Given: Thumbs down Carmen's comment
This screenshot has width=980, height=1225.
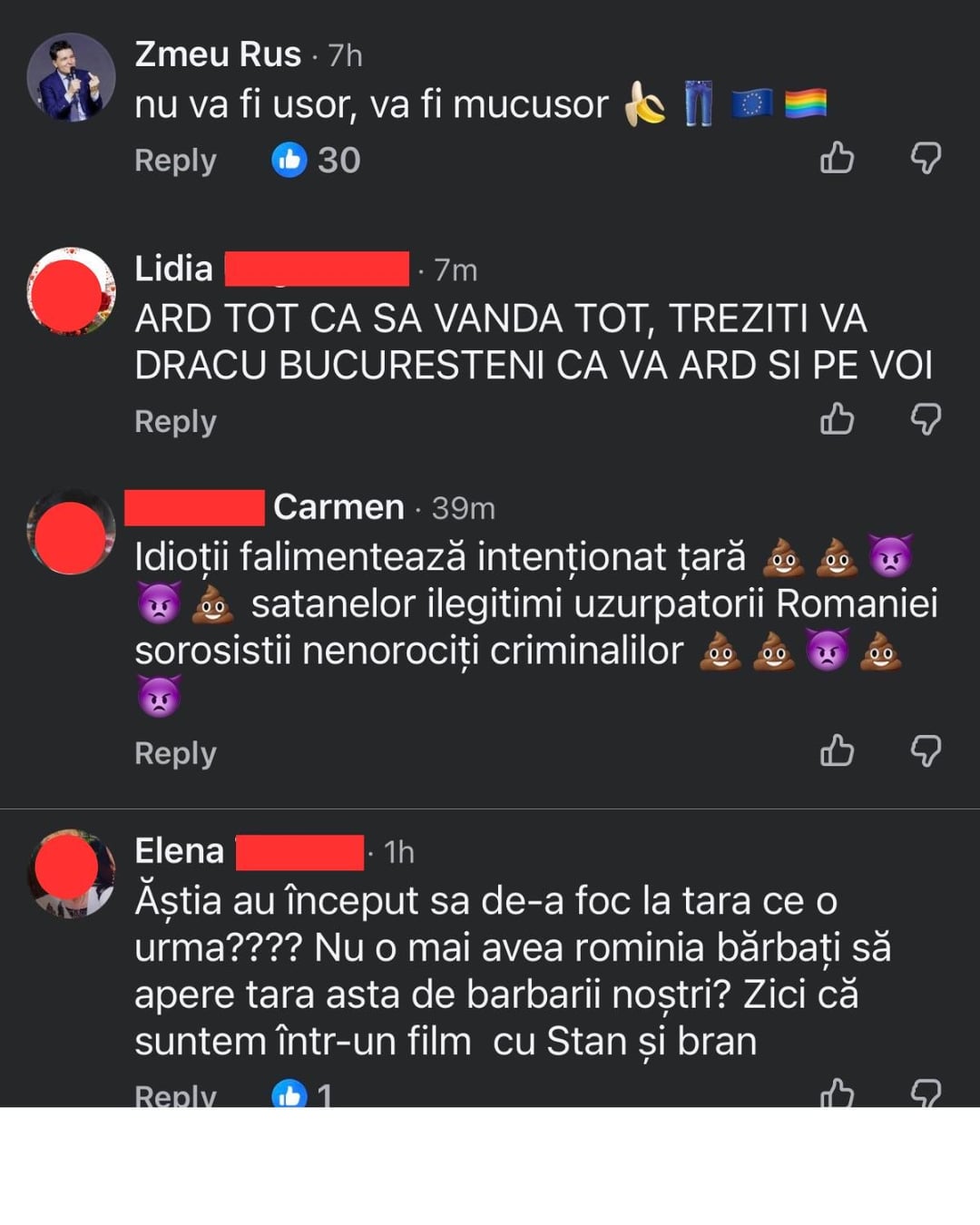Looking at the screenshot, I should (x=926, y=751).
